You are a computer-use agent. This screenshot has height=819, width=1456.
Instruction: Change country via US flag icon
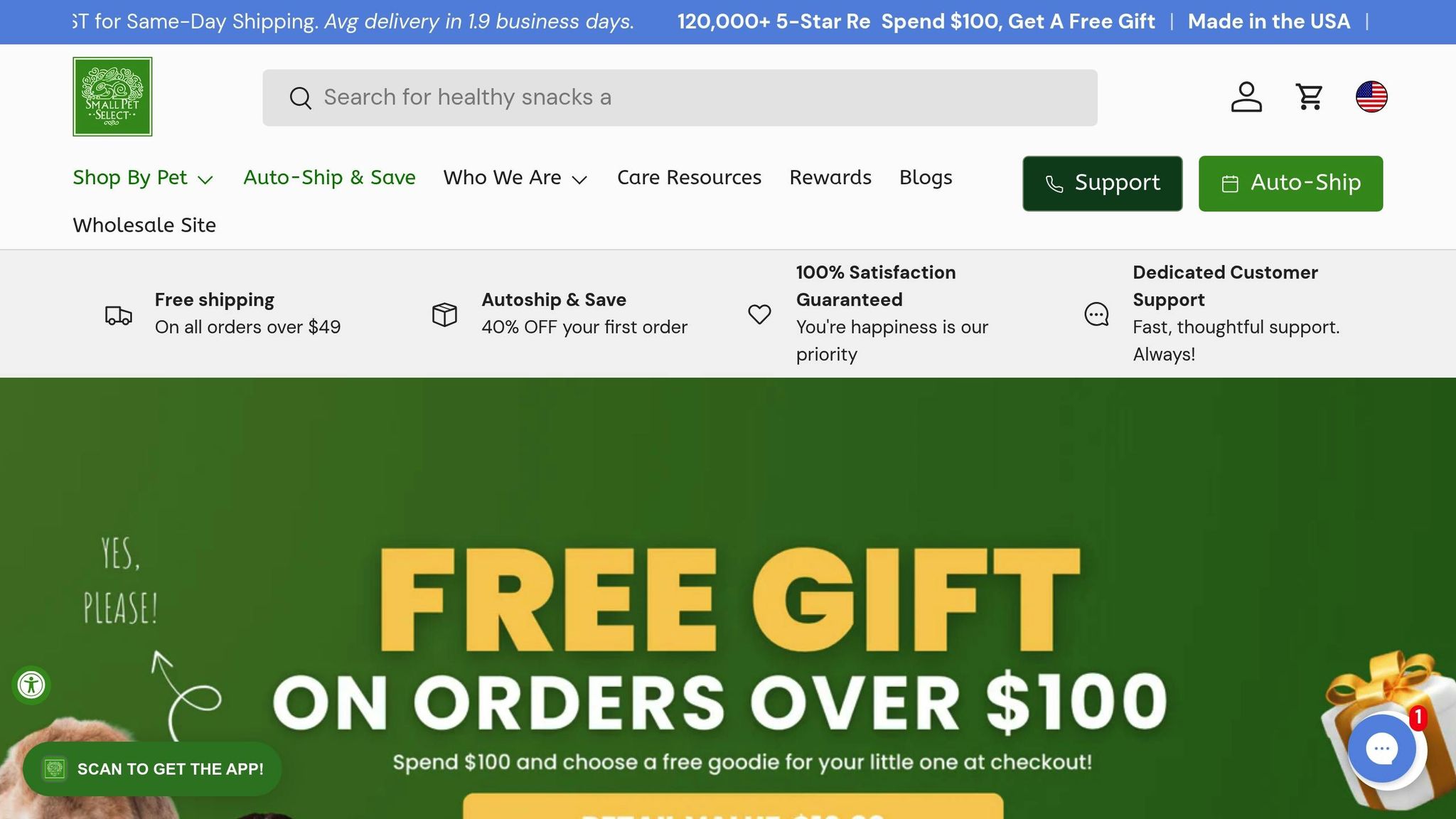coord(1371,97)
